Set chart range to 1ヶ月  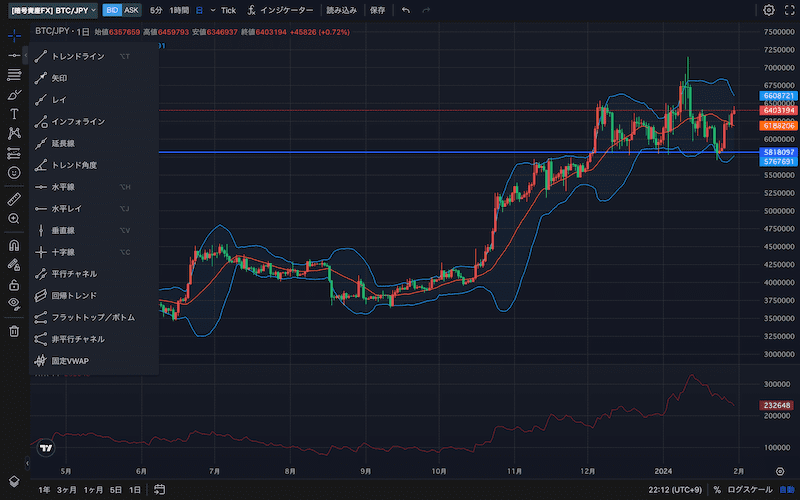point(93,490)
